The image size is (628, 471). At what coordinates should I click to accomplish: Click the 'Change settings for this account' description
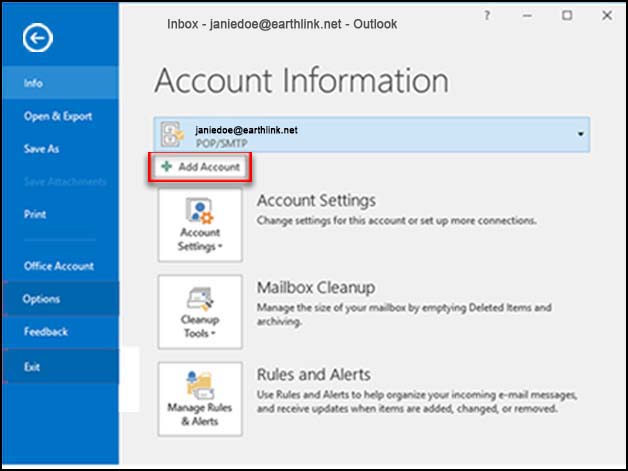[396, 221]
